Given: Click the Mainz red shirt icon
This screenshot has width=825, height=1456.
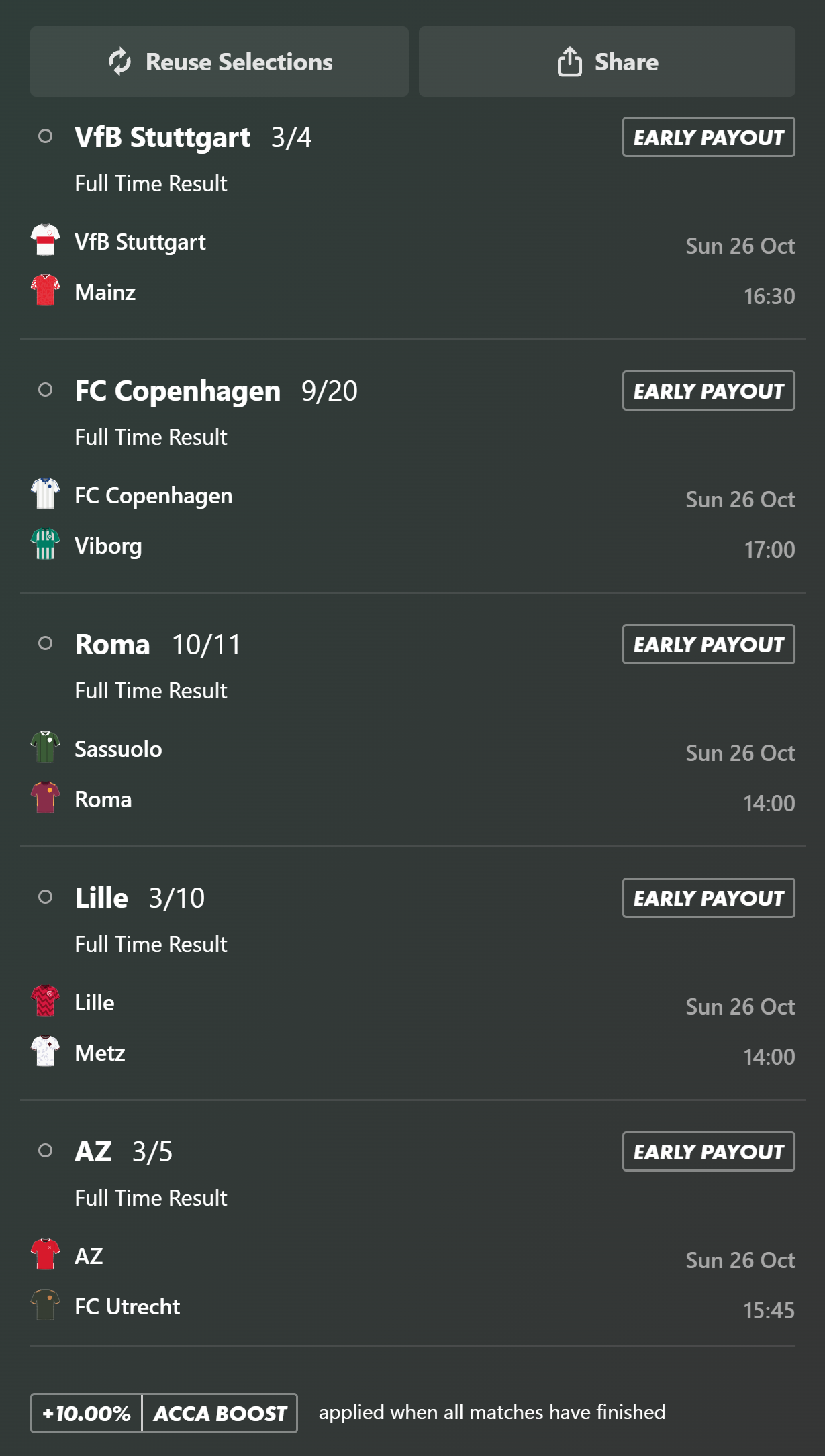Looking at the screenshot, I should [x=45, y=291].
